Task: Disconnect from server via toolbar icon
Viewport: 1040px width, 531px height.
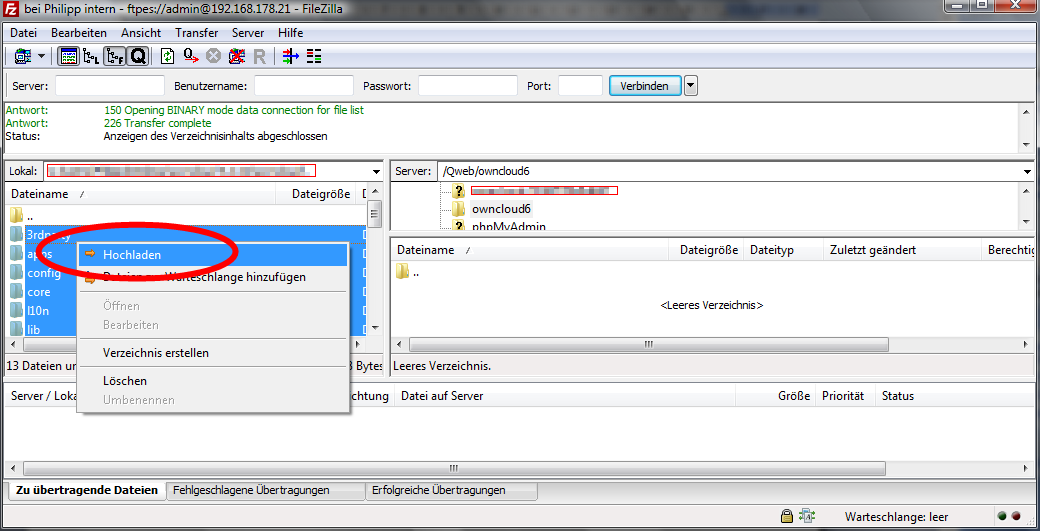Action: (237, 56)
